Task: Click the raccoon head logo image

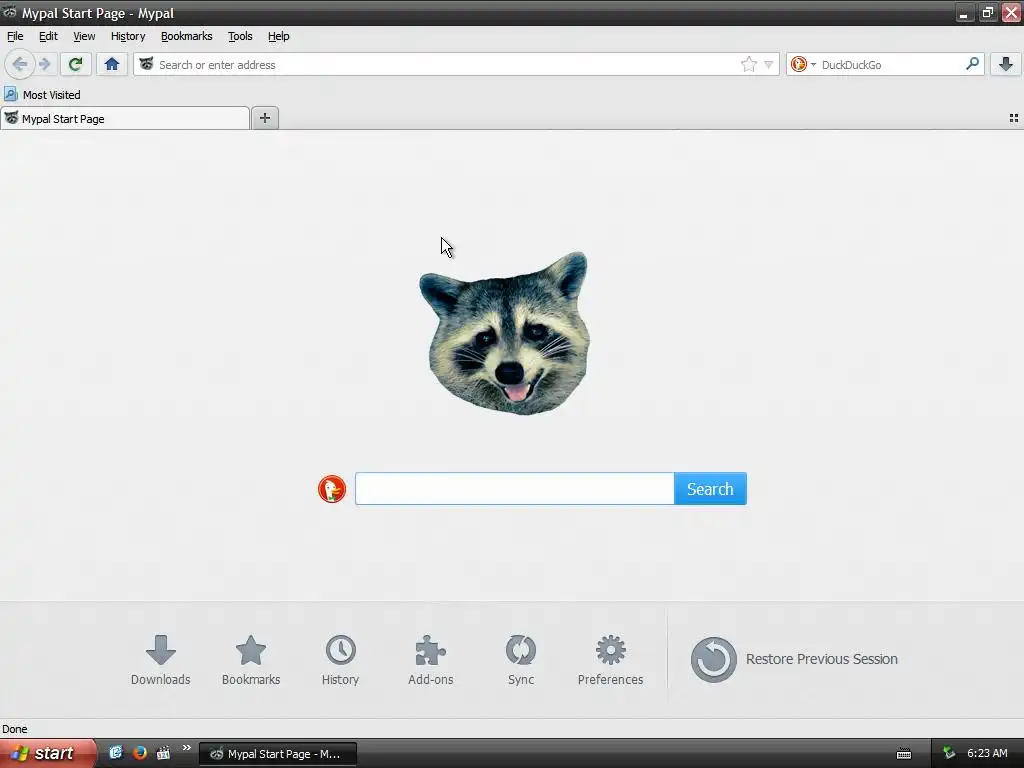Action: pos(505,333)
